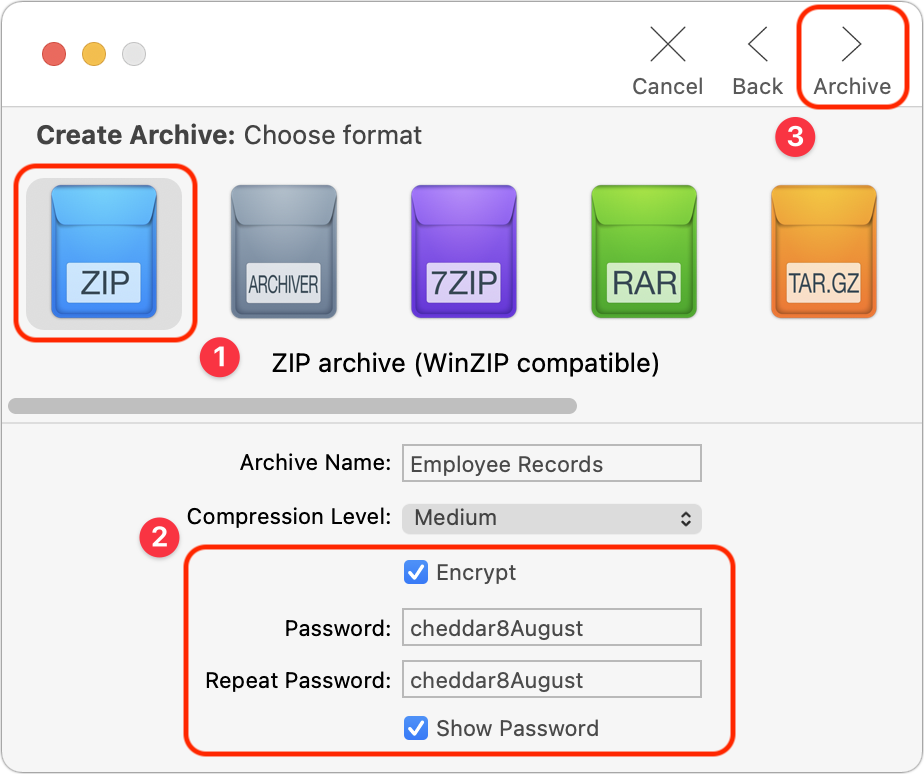Viewport: 924px width, 774px height.
Task: Click the horizontal format list scrollbar
Action: [292, 406]
